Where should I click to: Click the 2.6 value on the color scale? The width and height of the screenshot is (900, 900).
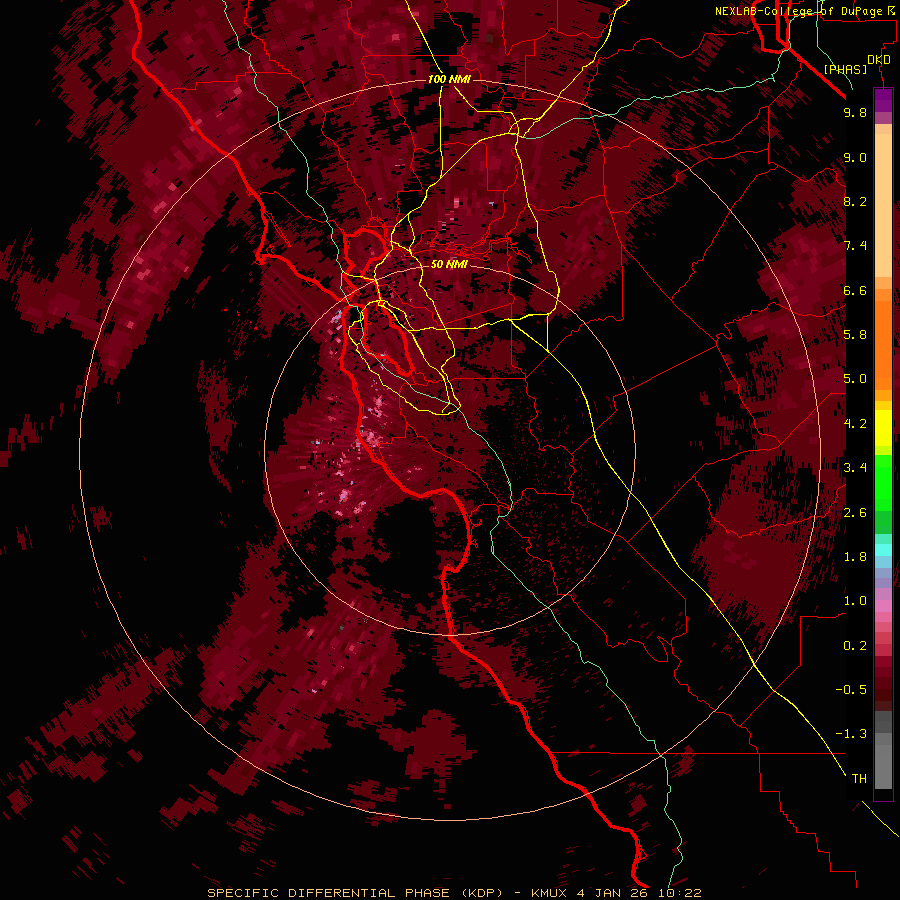coord(855,513)
